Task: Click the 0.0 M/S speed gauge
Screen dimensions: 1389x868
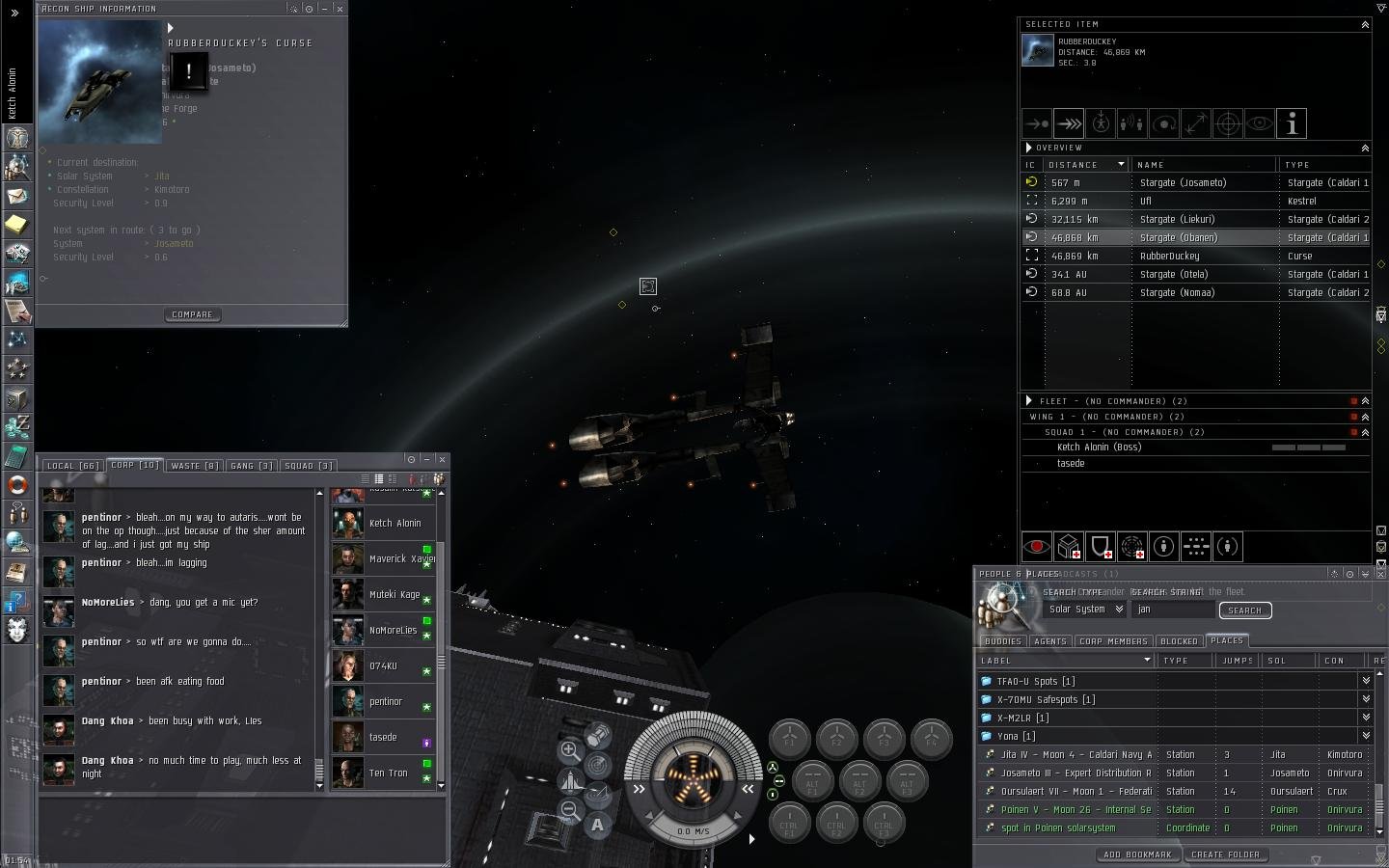Action: [694, 830]
